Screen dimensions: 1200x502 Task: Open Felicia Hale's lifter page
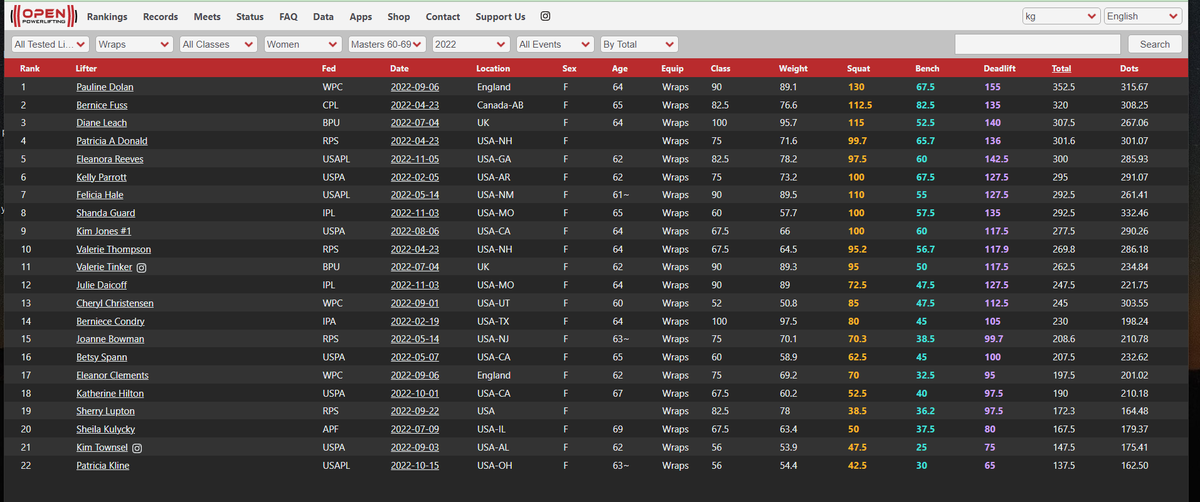[99, 195]
